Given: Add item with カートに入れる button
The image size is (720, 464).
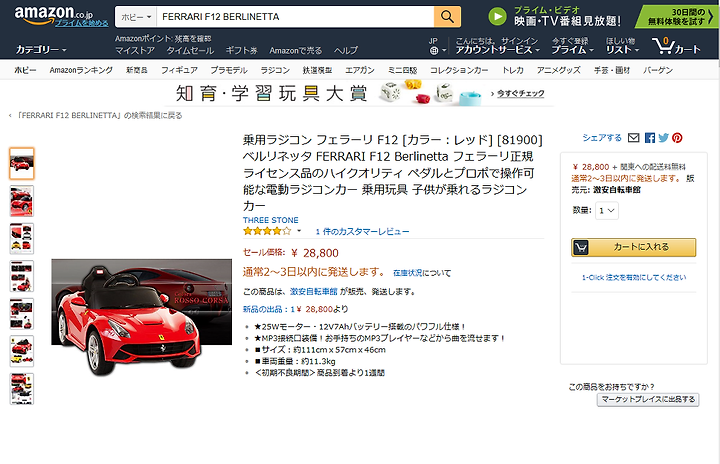Looking at the screenshot, I should pyautogui.click(x=634, y=247).
